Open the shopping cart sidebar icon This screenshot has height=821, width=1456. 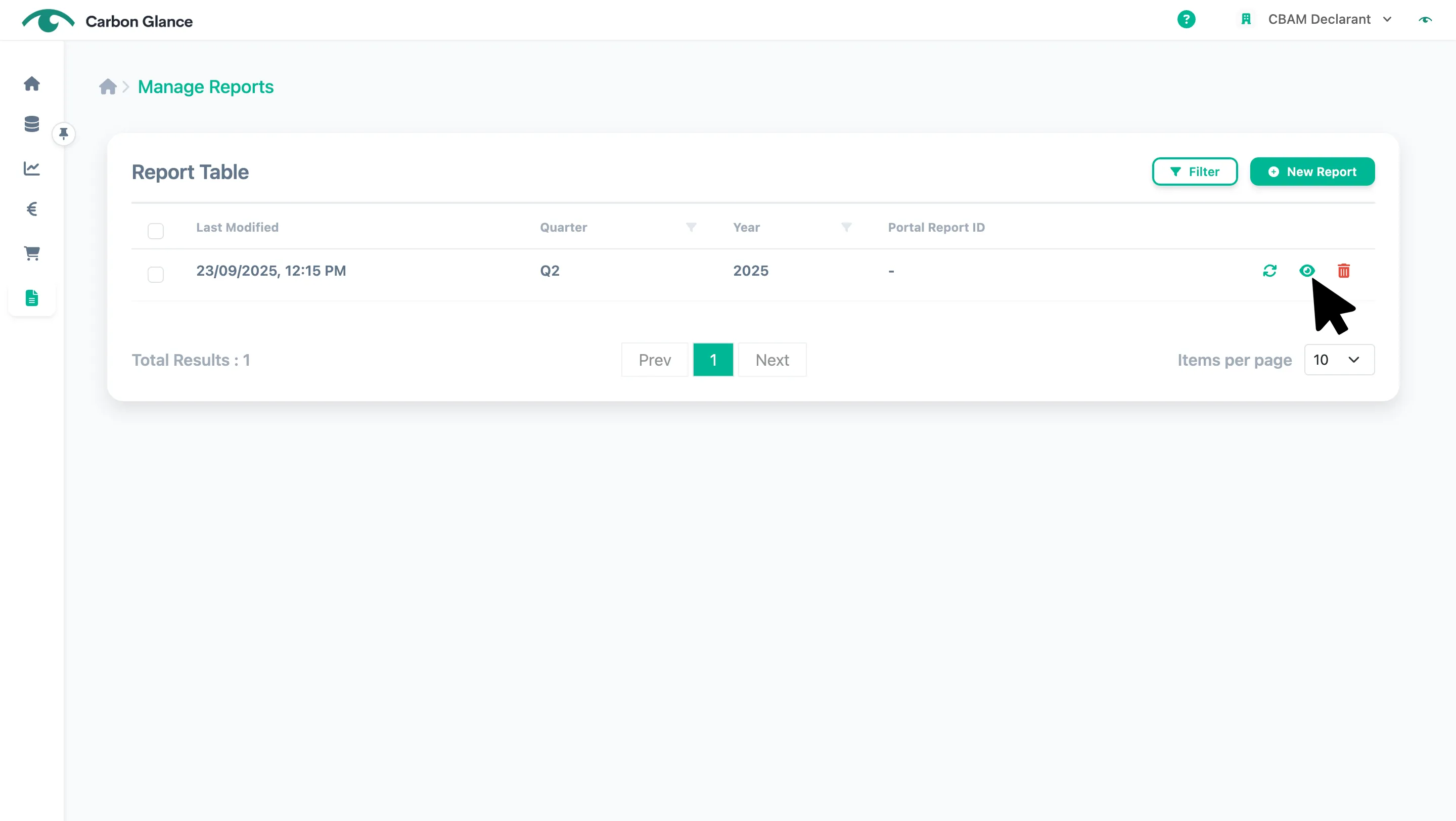32,253
